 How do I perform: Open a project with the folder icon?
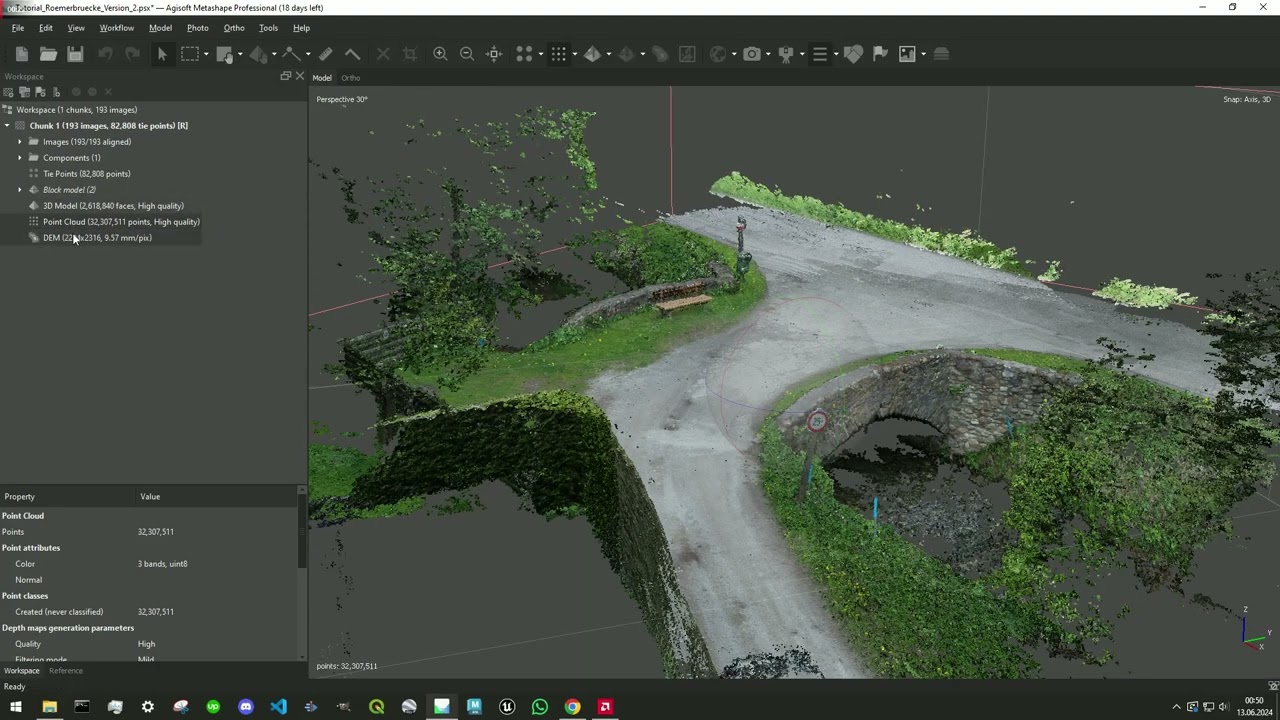coord(48,54)
